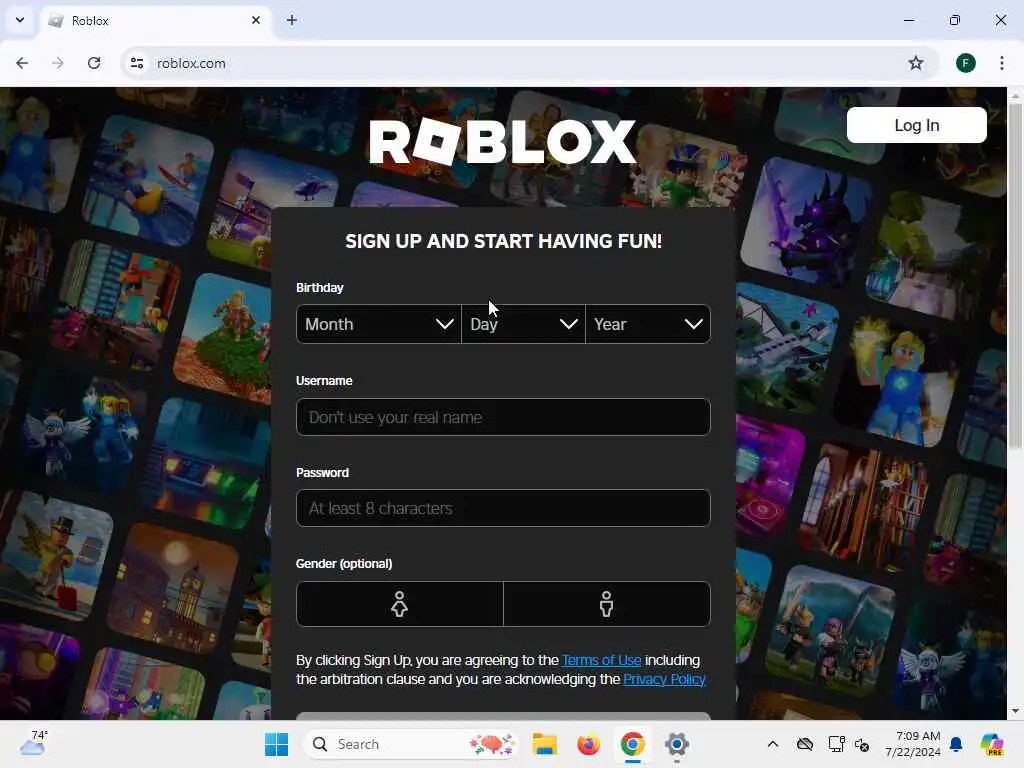Click the Log In button
The image size is (1024, 768).
917,125
